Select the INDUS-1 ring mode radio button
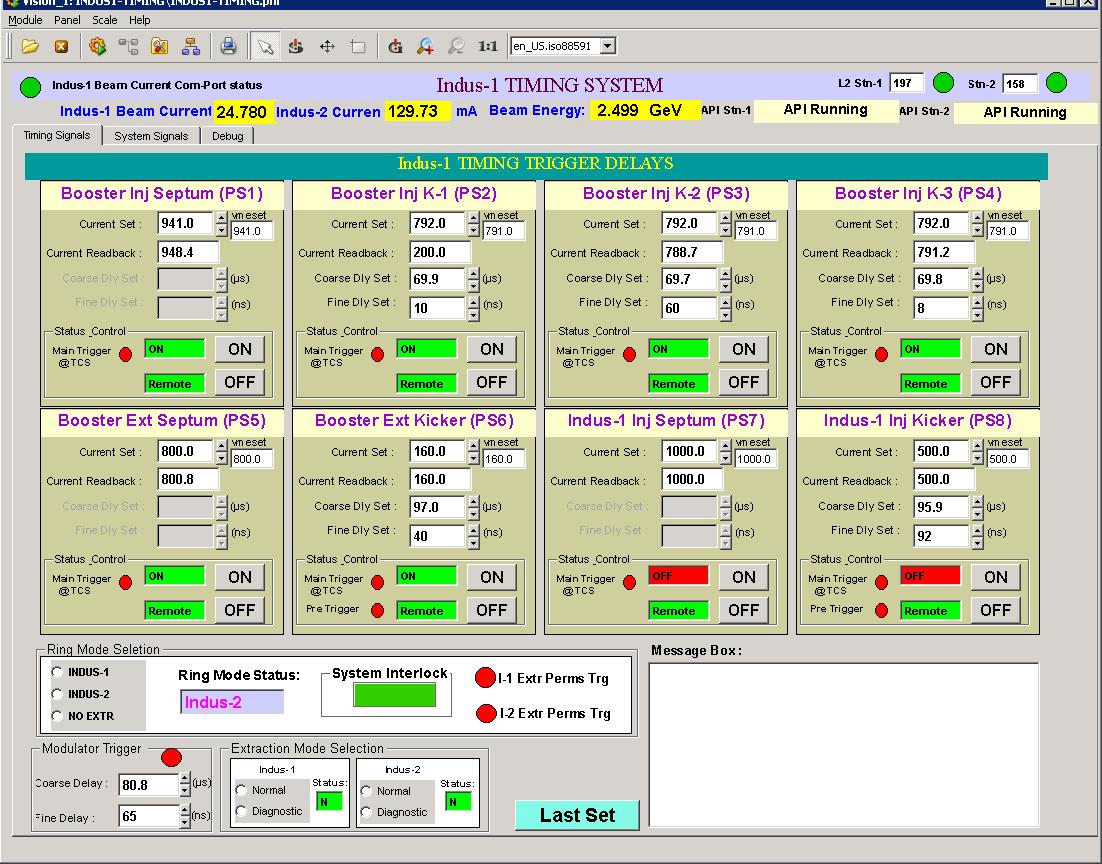Screen dimensions: 1102x864 click(x=57, y=672)
